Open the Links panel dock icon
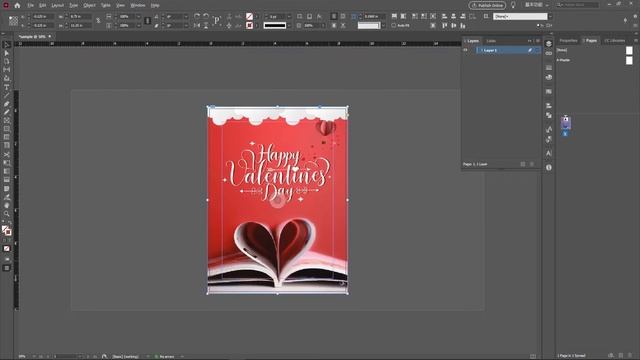The height and width of the screenshot is (360, 640). (549, 53)
